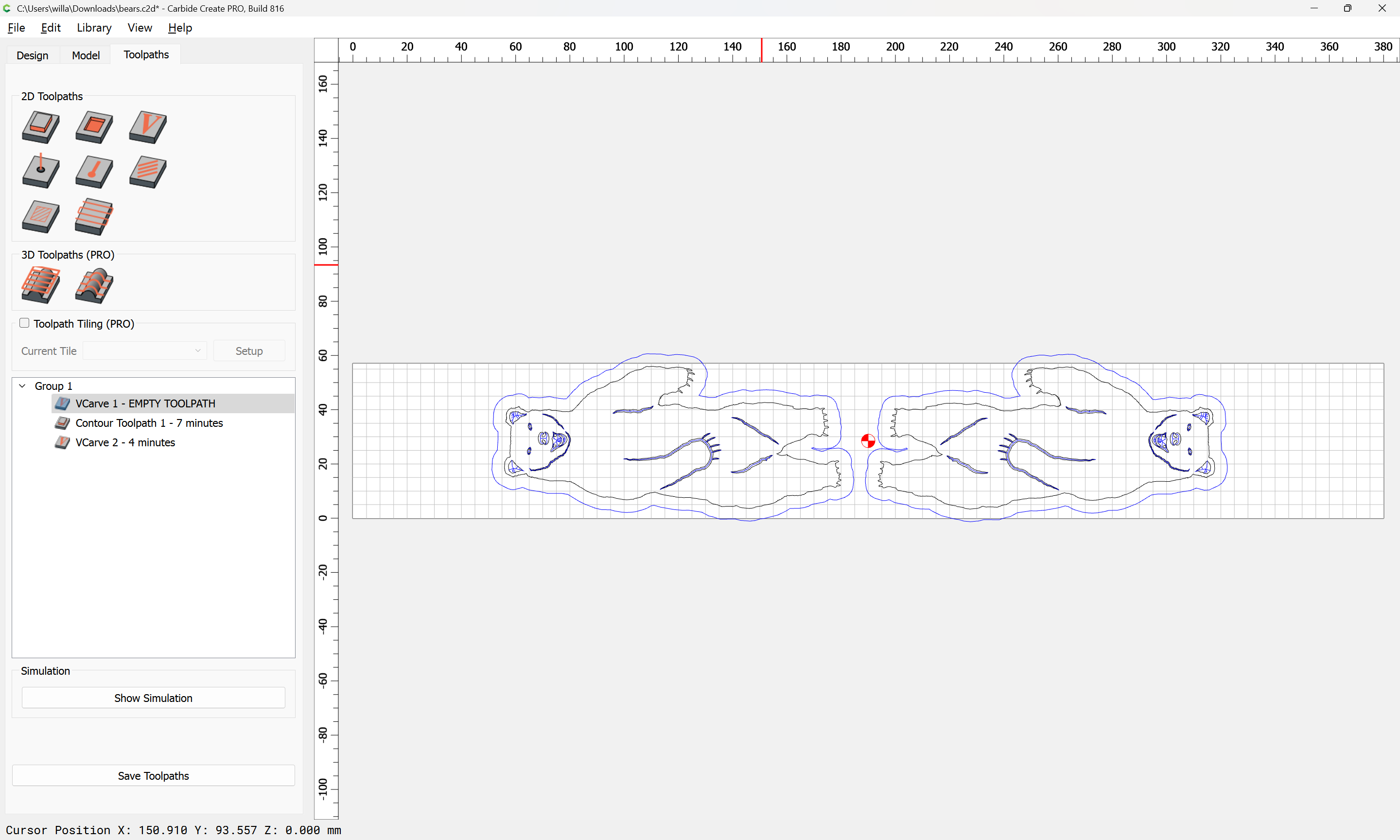Select Contour Toolpath 1 - 7 minutes row
This screenshot has width=1400, height=840.
click(173, 423)
